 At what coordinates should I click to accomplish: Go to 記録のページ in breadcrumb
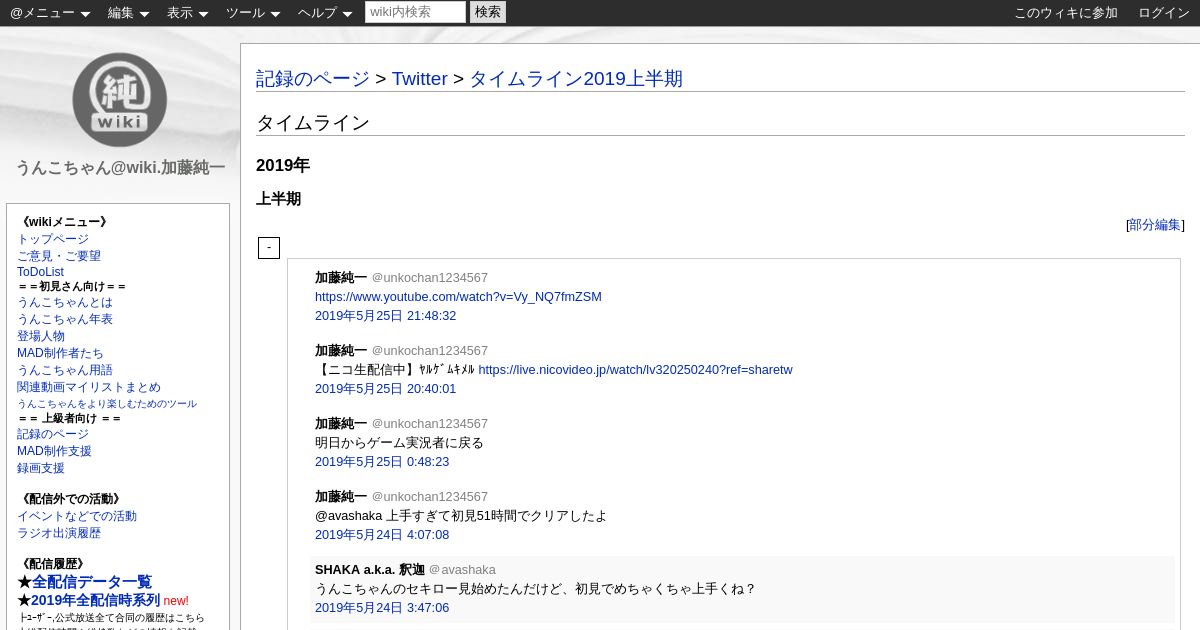click(313, 79)
